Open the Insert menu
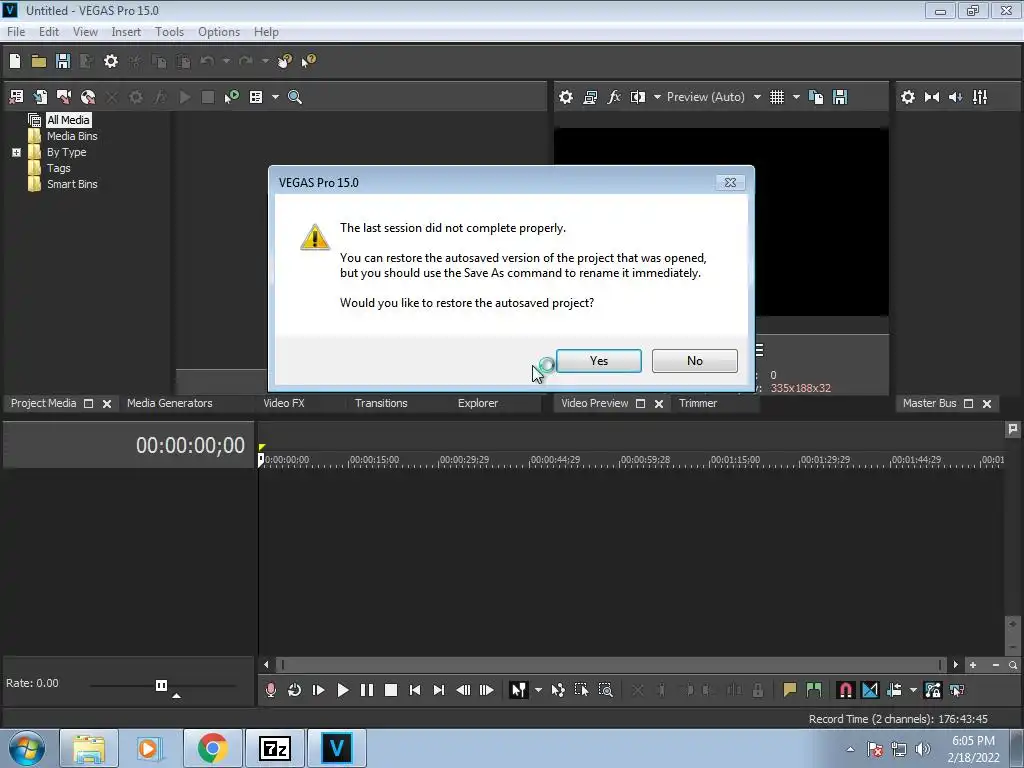The height and width of the screenshot is (768, 1024). tap(126, 31)
